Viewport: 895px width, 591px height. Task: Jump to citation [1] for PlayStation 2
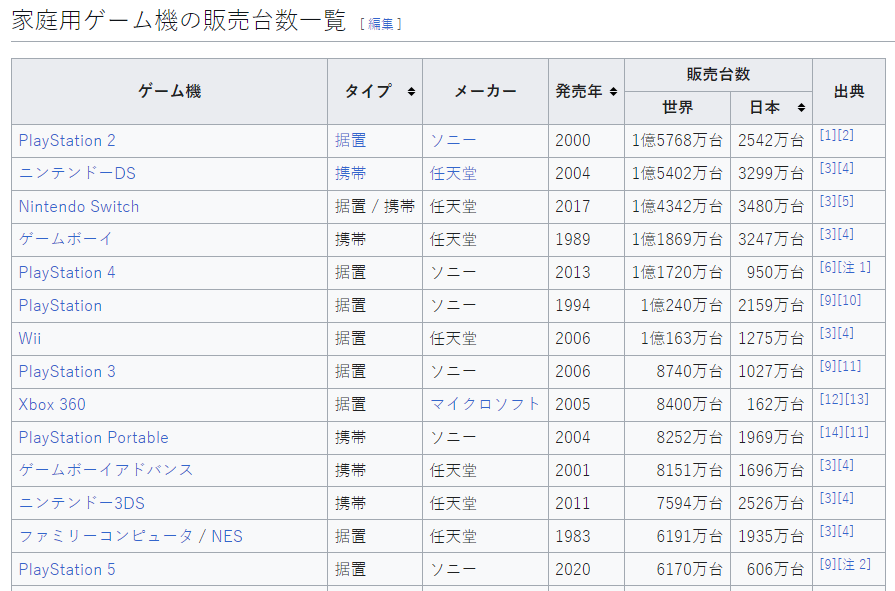827,135
